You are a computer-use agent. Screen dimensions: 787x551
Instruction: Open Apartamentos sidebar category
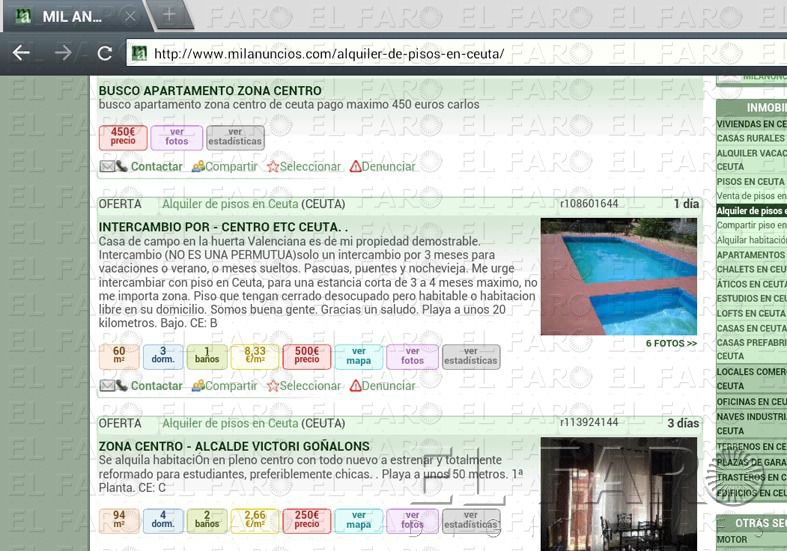[x=751, y=255]
